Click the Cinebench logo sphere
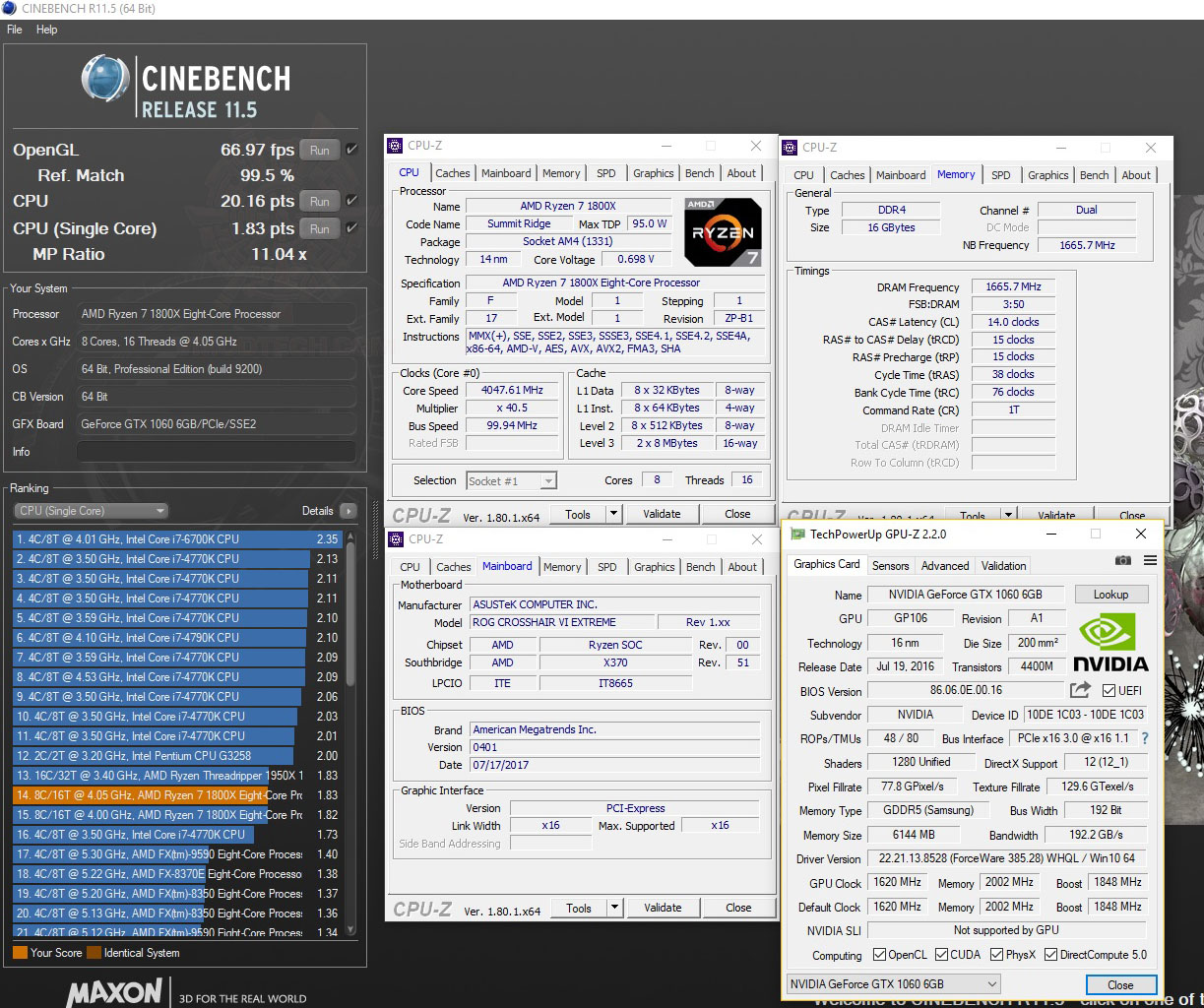Viewport: 1204px width, 1008px height. click(104, 81)
